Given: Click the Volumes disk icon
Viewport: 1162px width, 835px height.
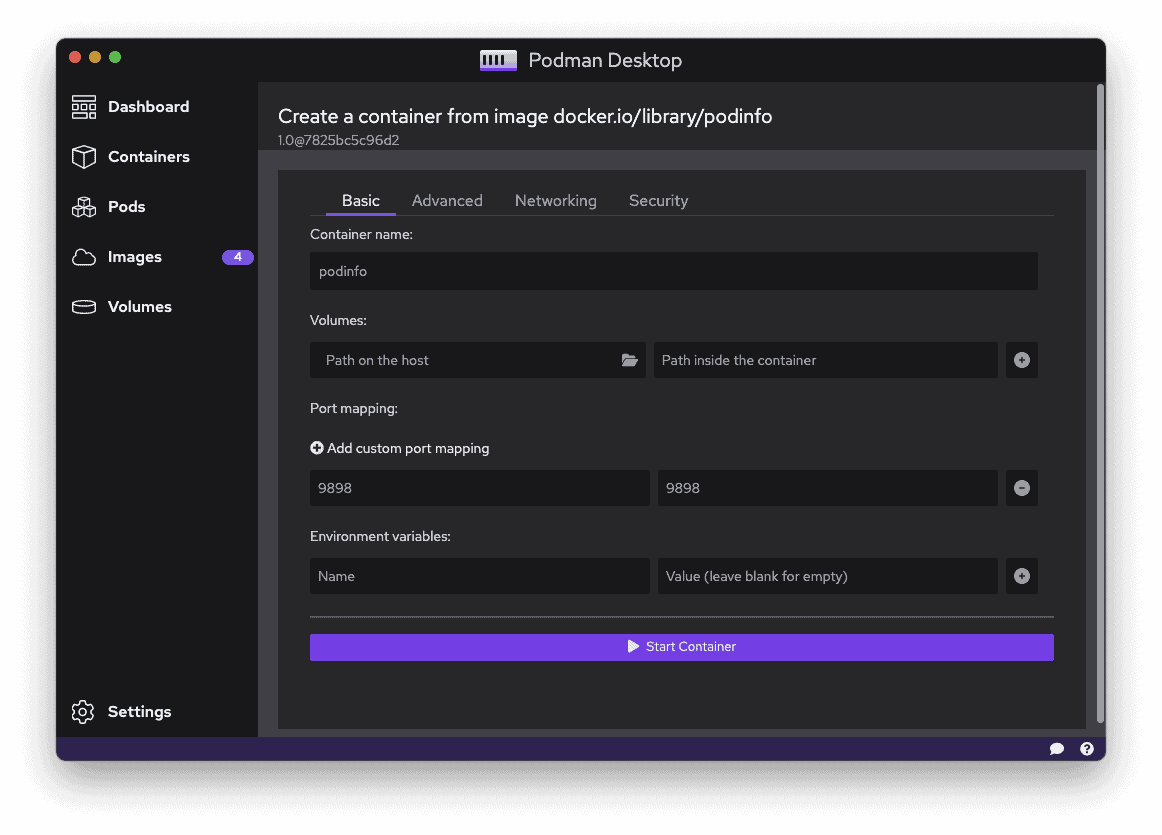Looking at the screenshot, I should [x=84, y=307].
